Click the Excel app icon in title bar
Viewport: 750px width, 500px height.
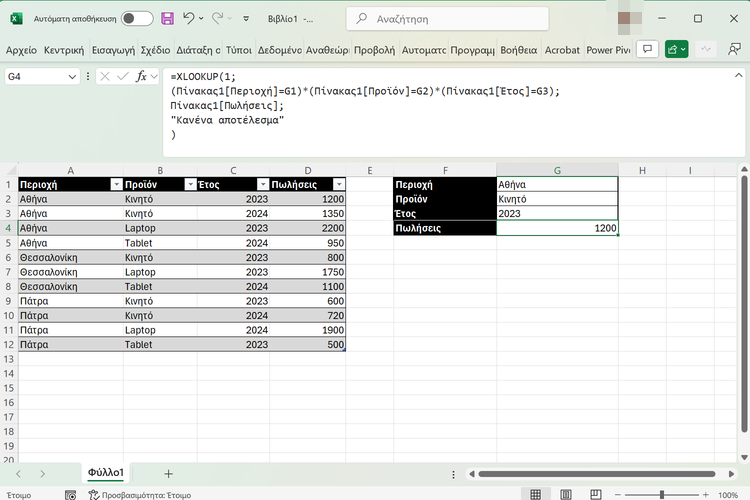(16, 19)
